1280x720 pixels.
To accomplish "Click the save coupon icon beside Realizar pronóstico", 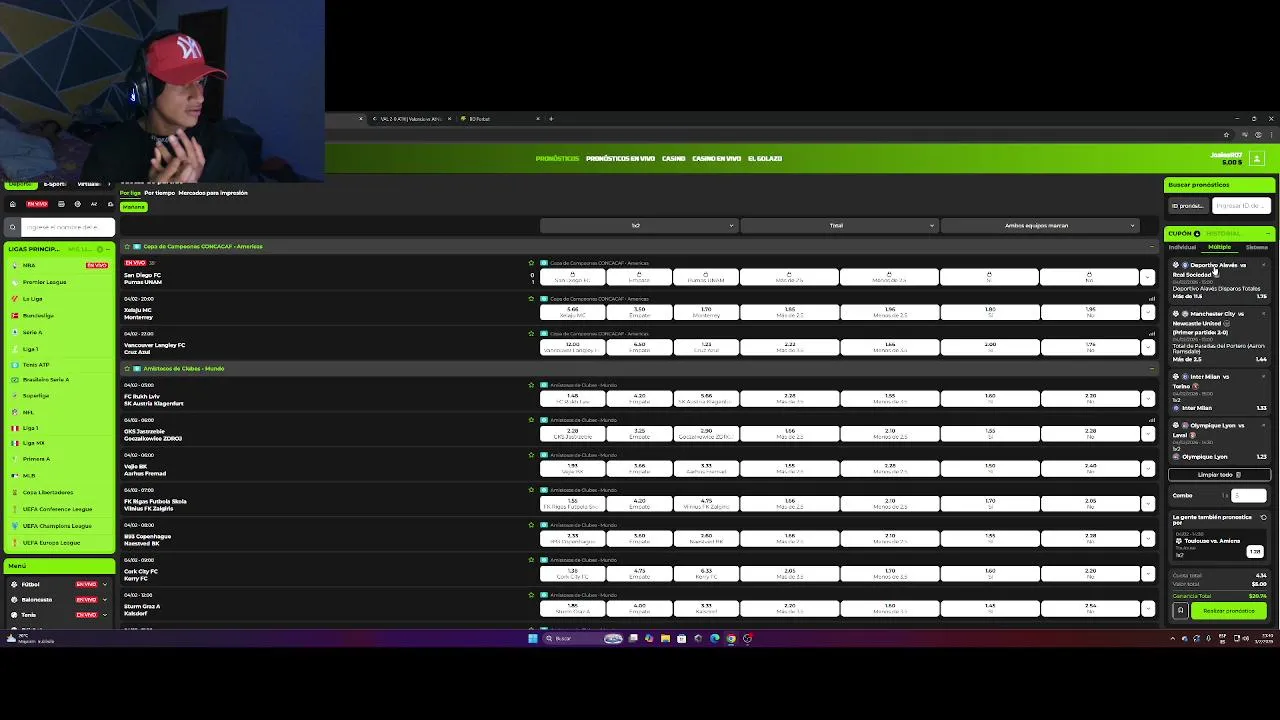I will pyautogui.click(x=1180, y=610).
